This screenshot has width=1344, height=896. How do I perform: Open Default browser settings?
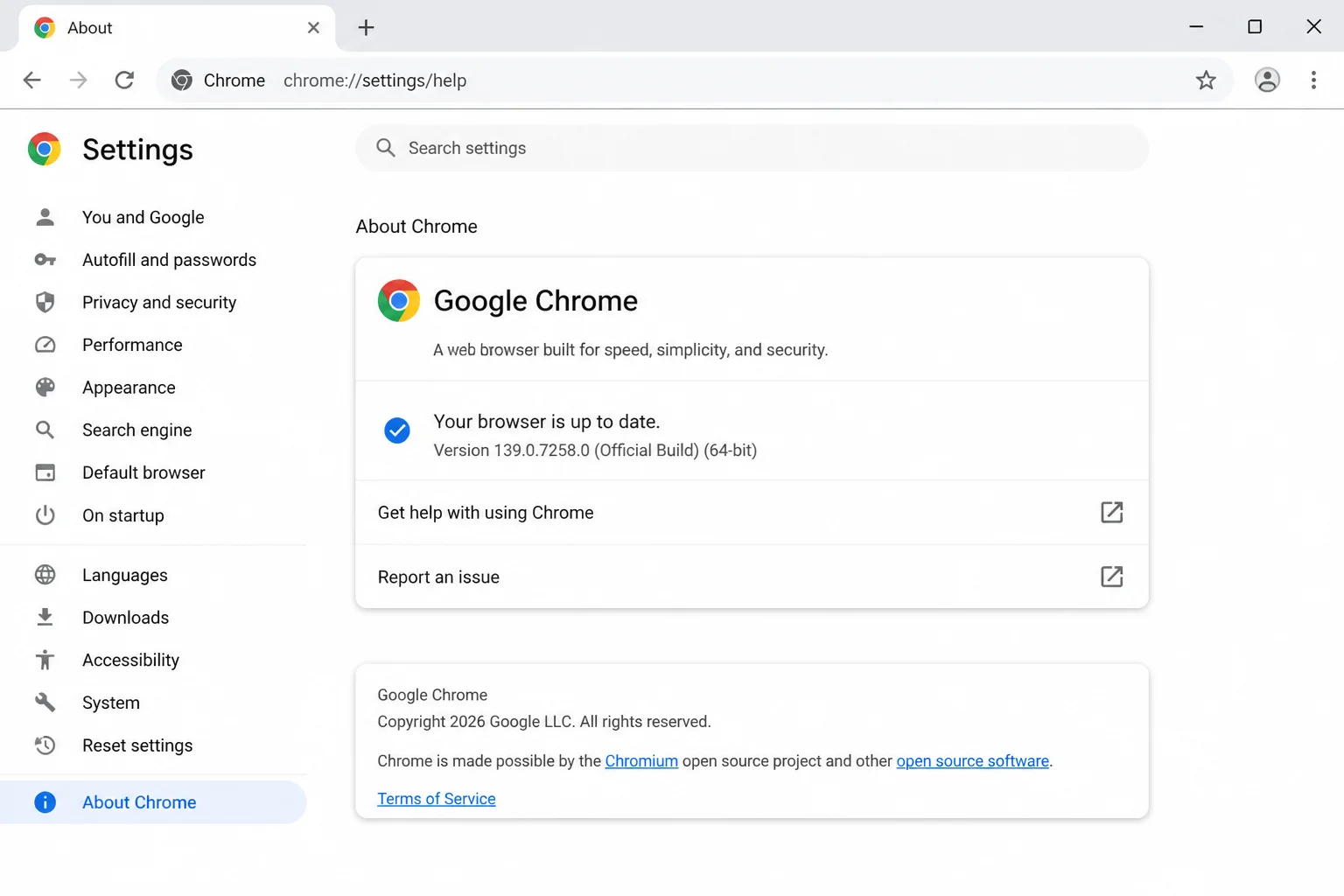pyautogui.click(x=143, y=472)
